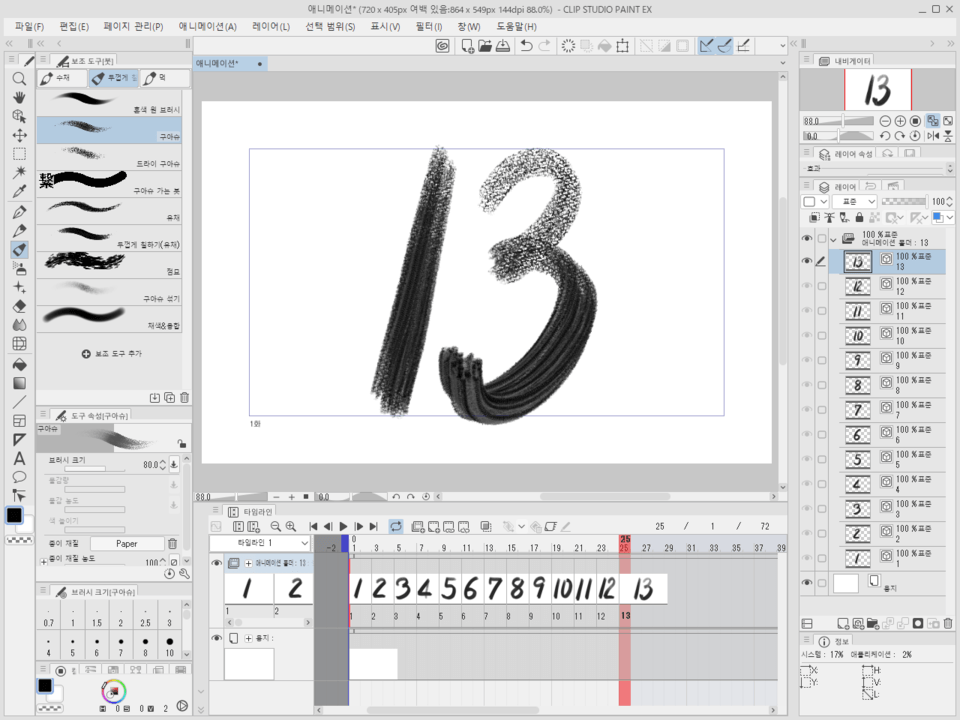
Task: Click the add sub tool button
Action: [x=111, y=354]
